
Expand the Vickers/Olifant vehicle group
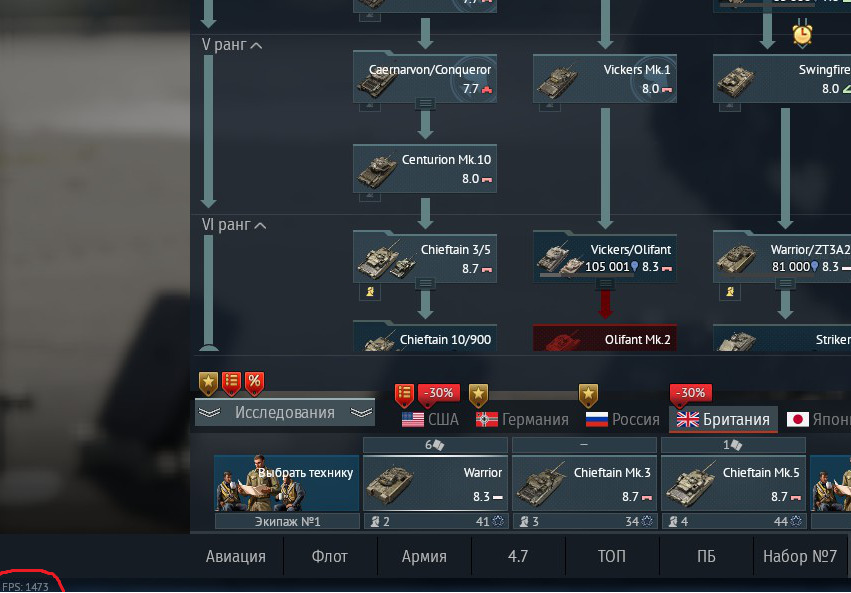[605, 283]
